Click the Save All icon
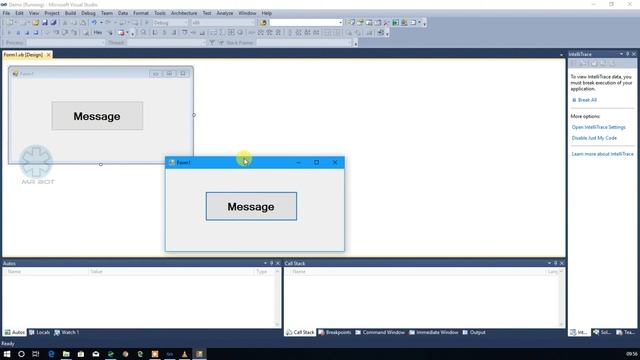 pos(53,22)
